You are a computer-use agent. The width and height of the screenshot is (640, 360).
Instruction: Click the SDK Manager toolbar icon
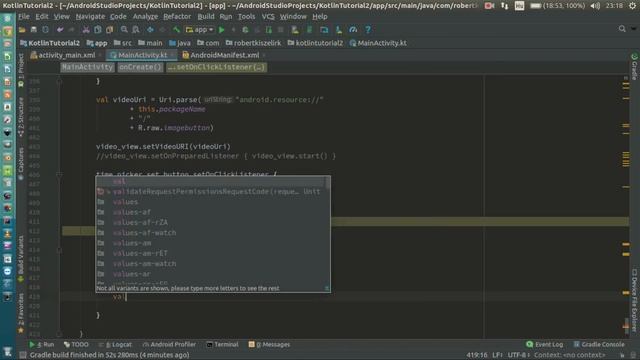[339, 30]
